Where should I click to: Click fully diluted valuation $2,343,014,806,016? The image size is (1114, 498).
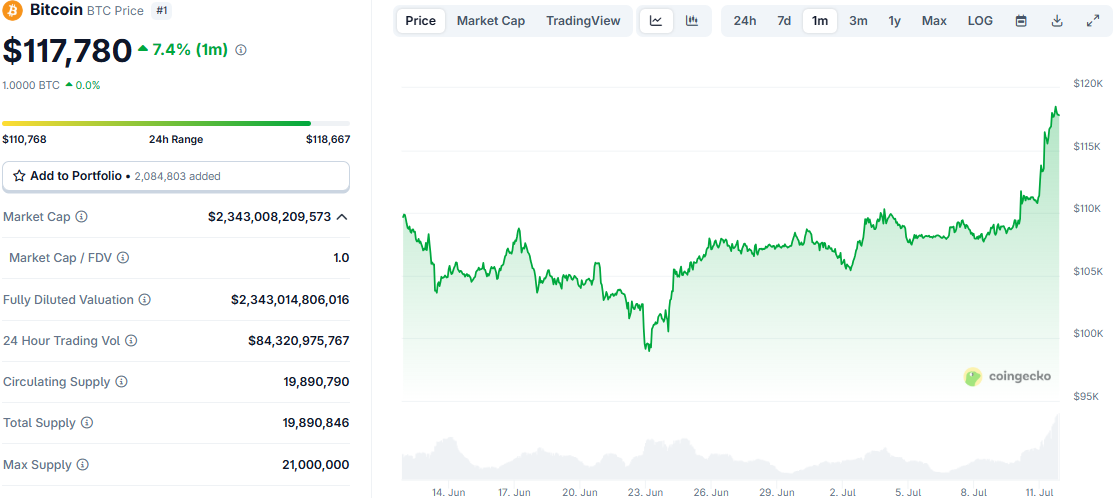coord(290,300)
